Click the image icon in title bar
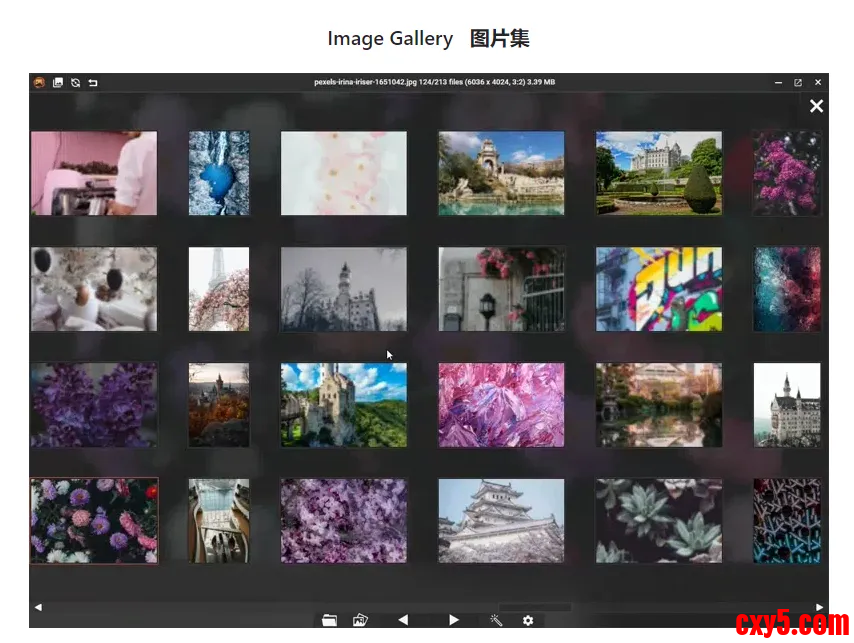 click(x=58, y=82)
